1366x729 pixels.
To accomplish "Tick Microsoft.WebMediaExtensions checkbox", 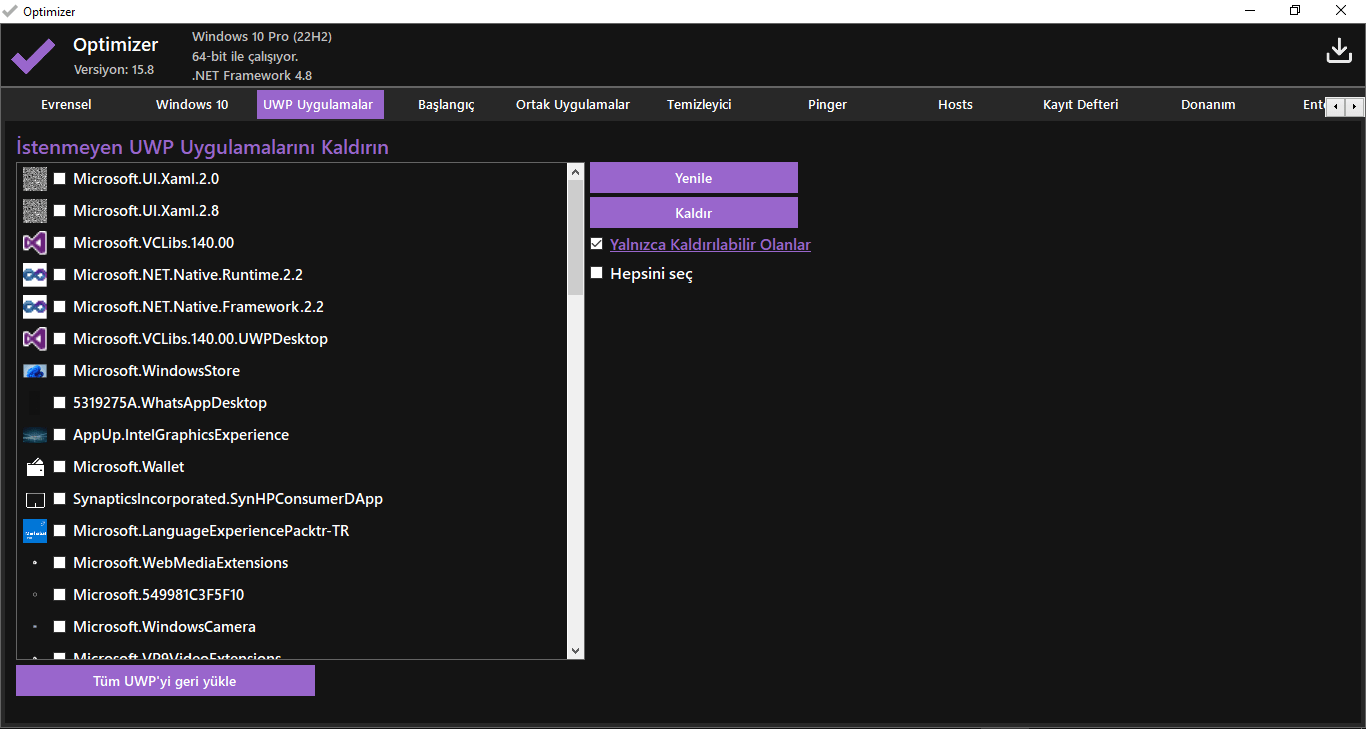I will point(60,563).
